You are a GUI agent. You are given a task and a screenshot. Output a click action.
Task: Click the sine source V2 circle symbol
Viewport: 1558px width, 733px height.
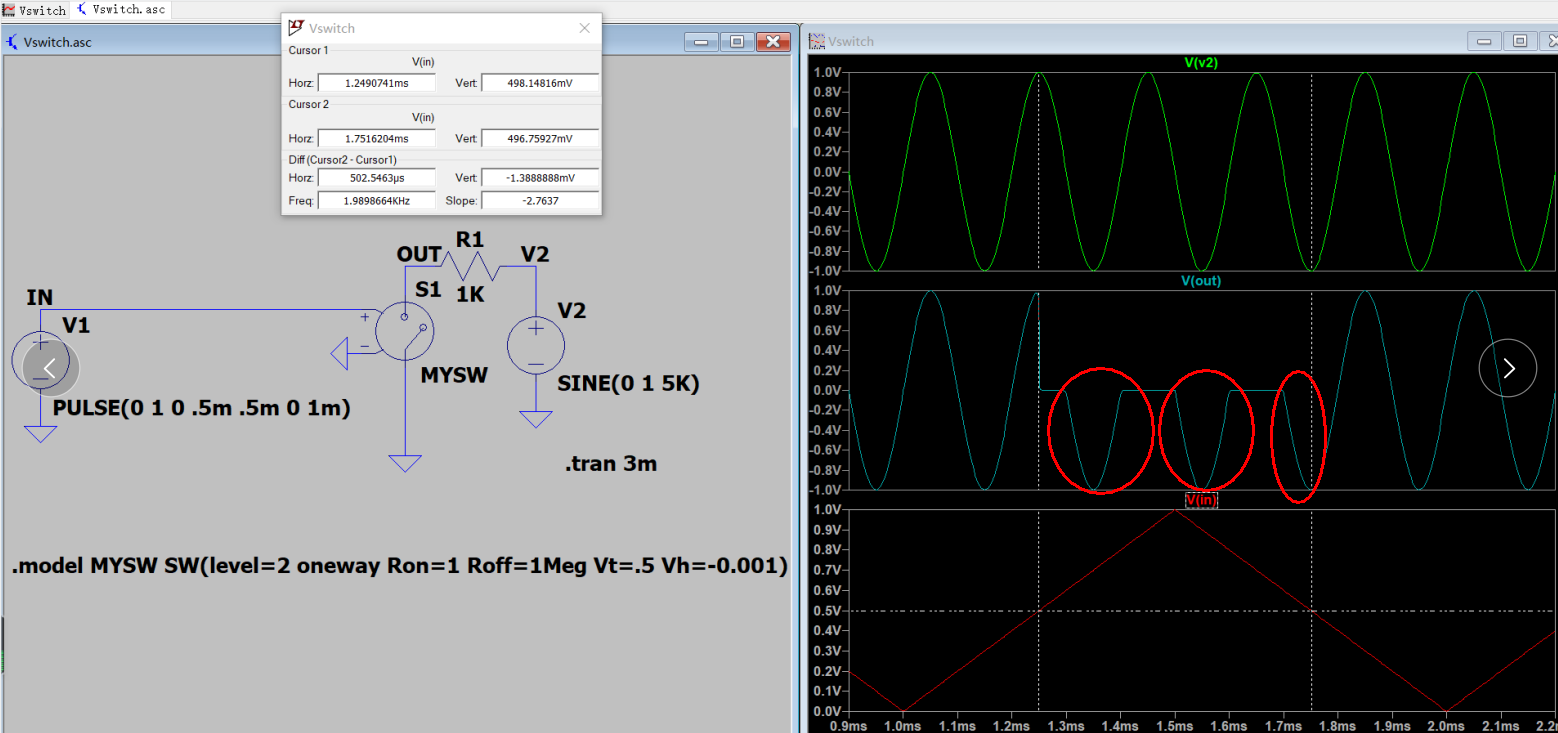coord(537,344)
